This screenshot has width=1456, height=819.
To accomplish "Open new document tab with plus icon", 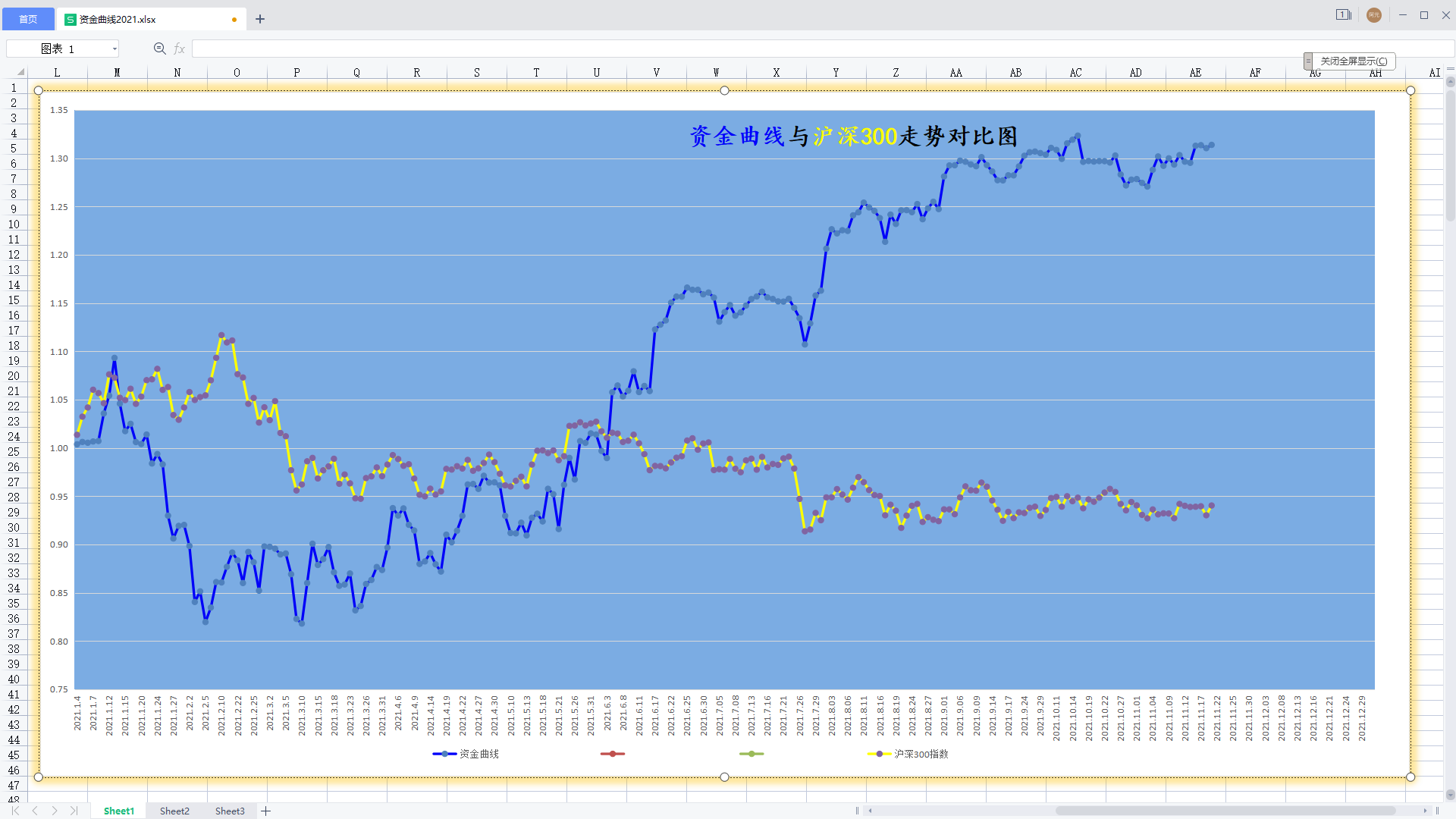I will click(x=260, y=19).
